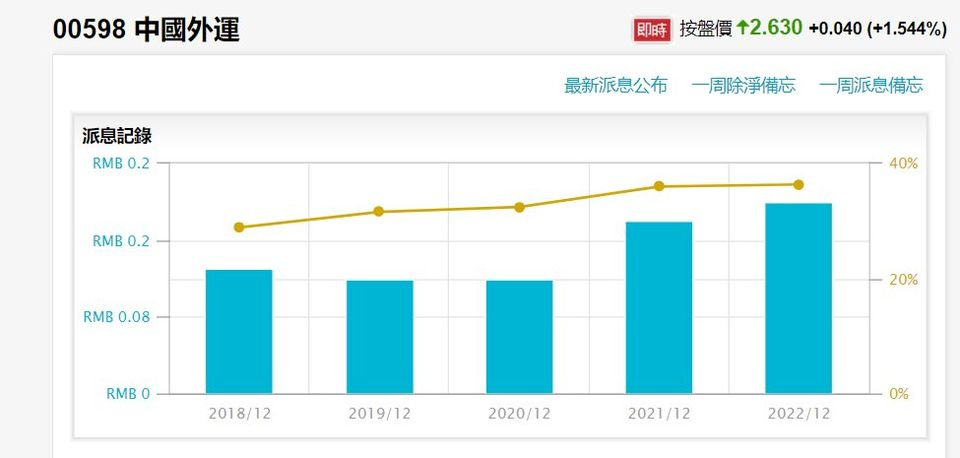Click the 0% right axis label
The height and width of the screenshot is (458, 960).
click(899, 394)
